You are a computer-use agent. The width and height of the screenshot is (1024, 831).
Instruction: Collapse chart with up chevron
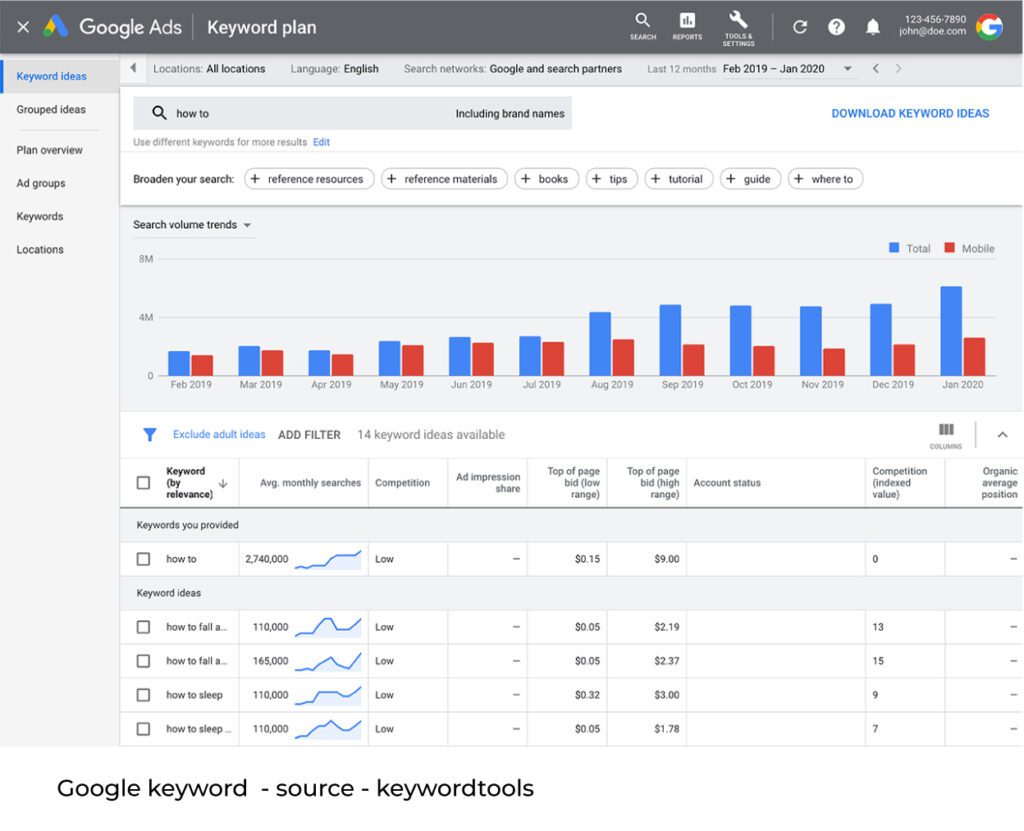1002,434
